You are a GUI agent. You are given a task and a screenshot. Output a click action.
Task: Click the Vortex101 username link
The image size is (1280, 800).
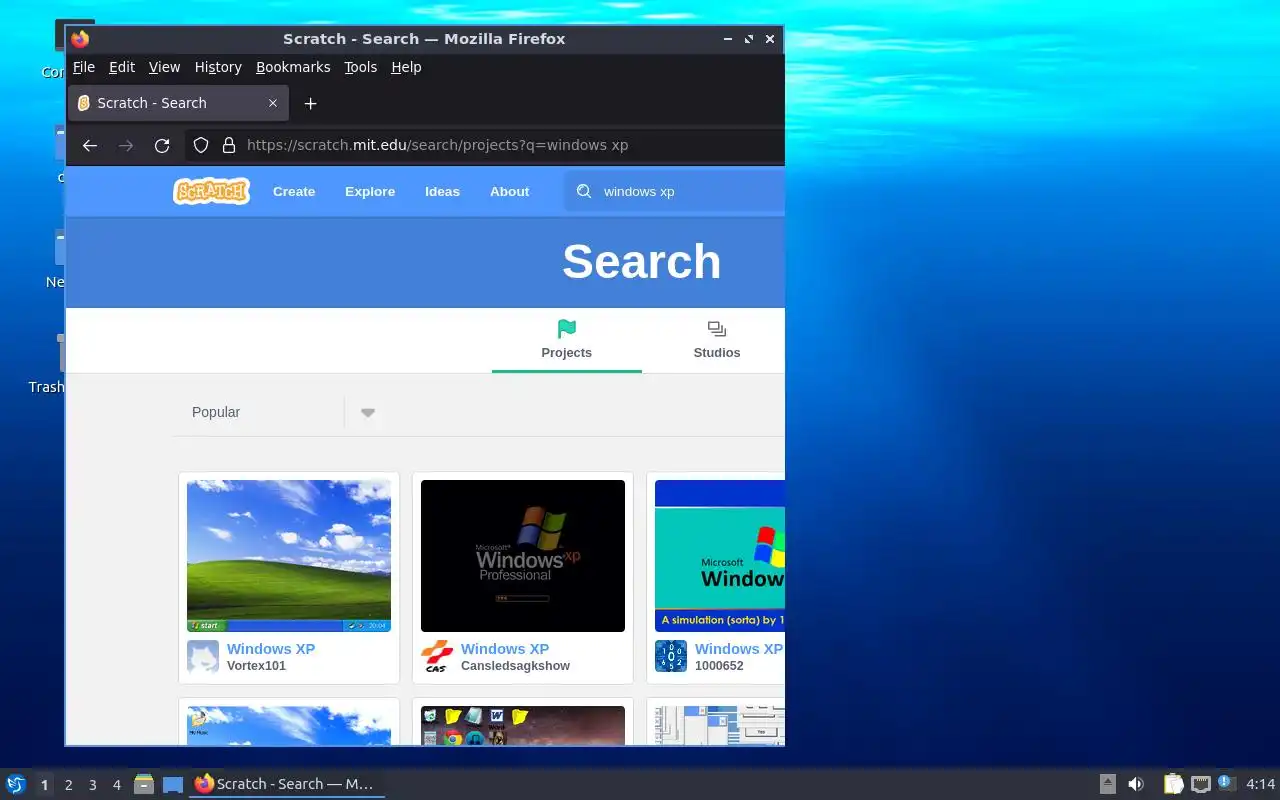[x=256, y=666]
